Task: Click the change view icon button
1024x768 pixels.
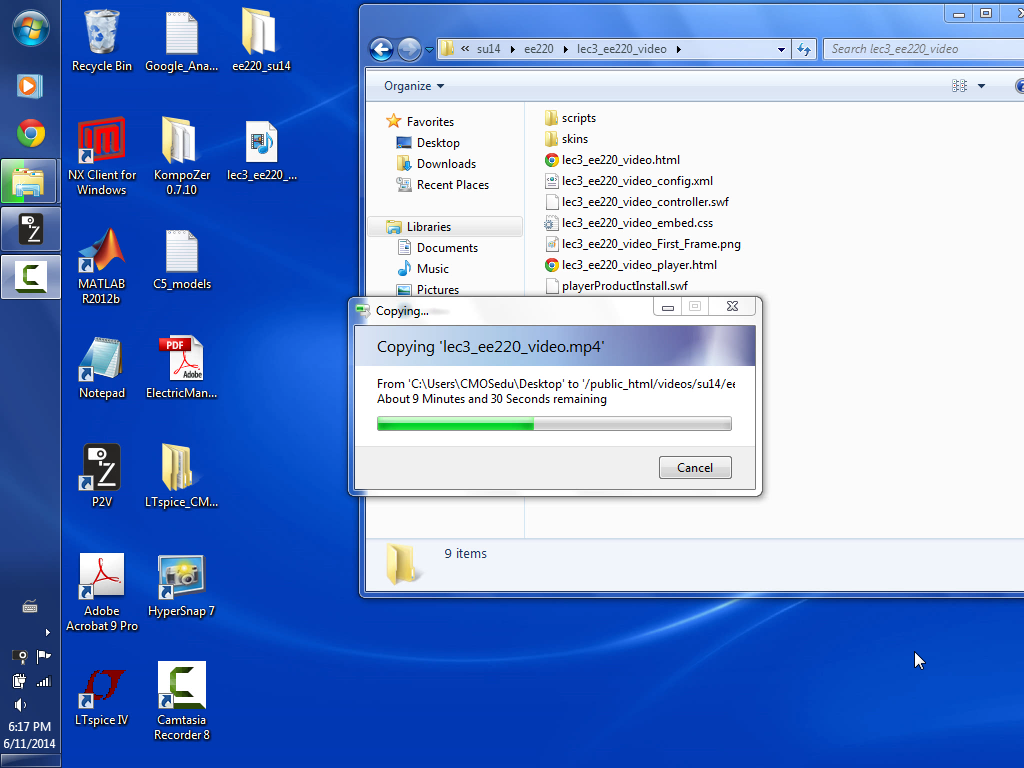Action: (959, 86)
